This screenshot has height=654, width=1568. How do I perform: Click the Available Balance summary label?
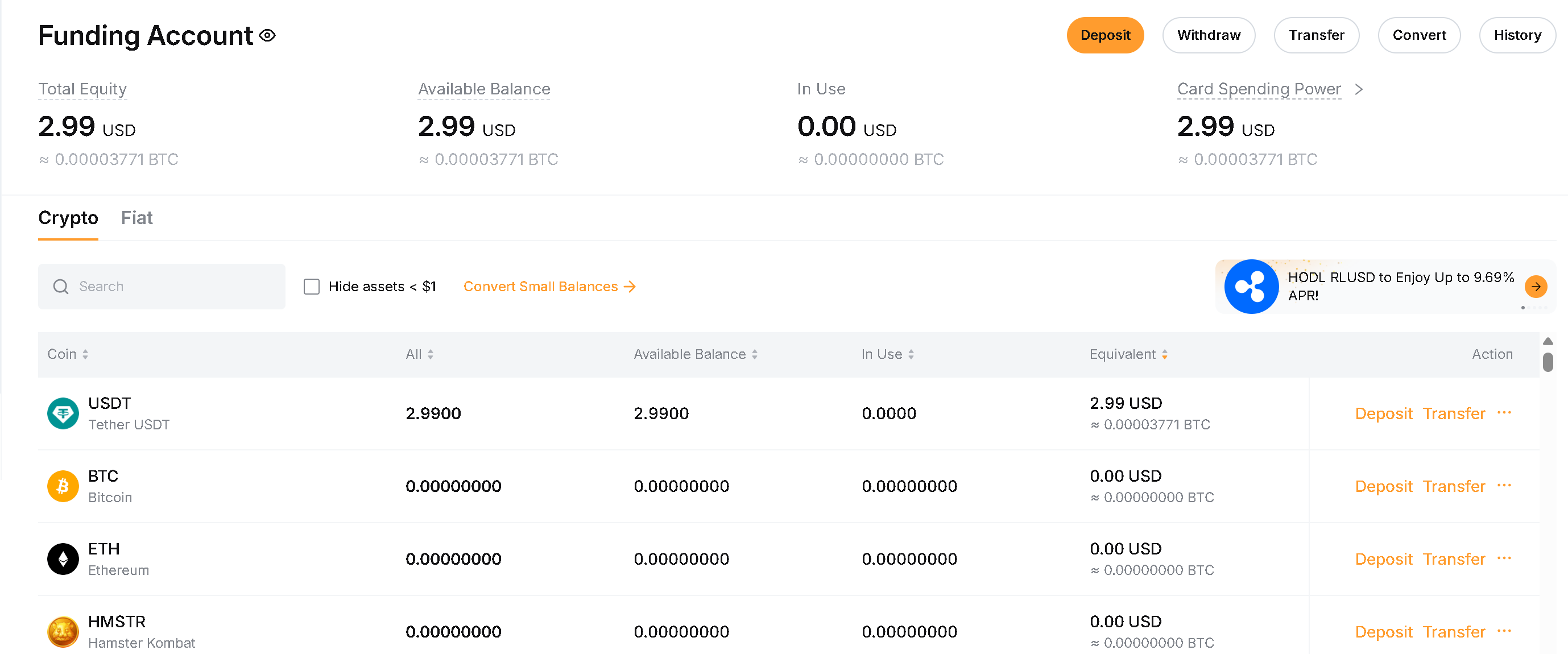(484, 89)
